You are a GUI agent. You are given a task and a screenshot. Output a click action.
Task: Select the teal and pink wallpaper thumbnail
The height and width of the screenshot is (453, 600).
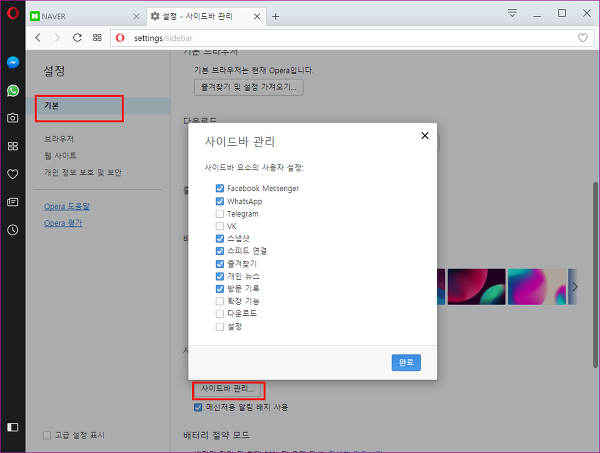point(536,287)
